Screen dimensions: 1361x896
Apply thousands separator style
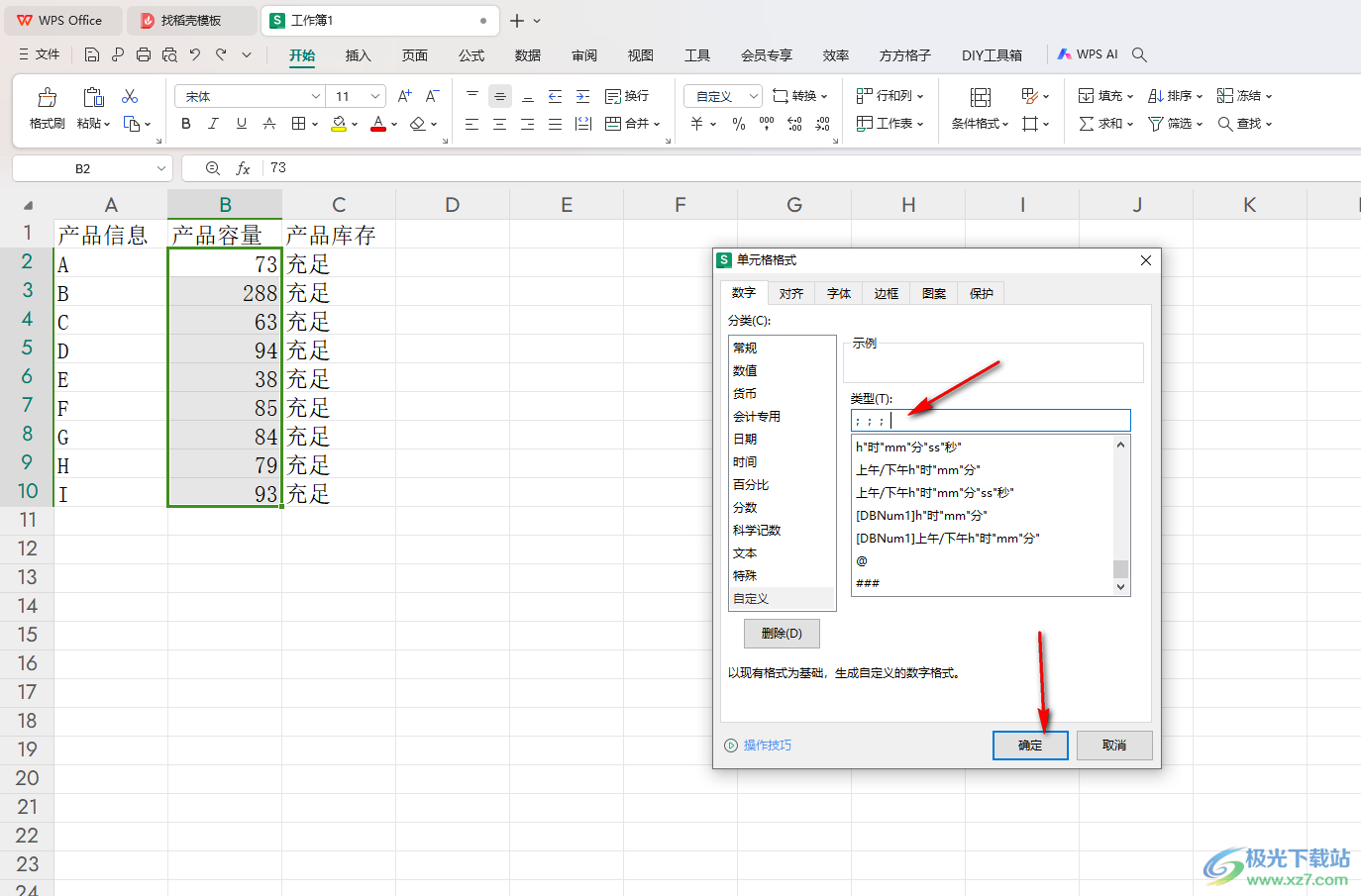coord(767,124)
